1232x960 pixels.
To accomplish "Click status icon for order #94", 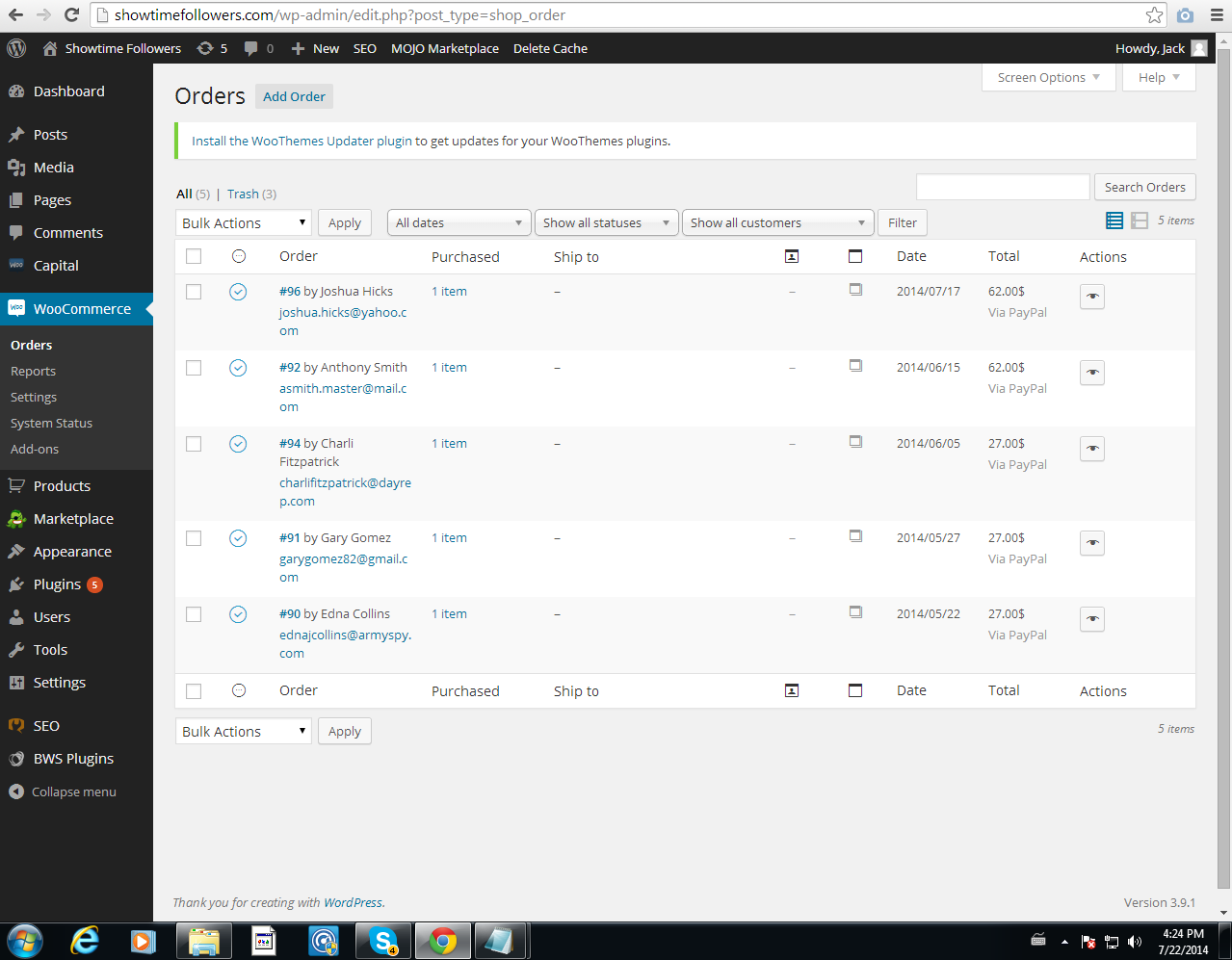I will (x=238, y=444).
